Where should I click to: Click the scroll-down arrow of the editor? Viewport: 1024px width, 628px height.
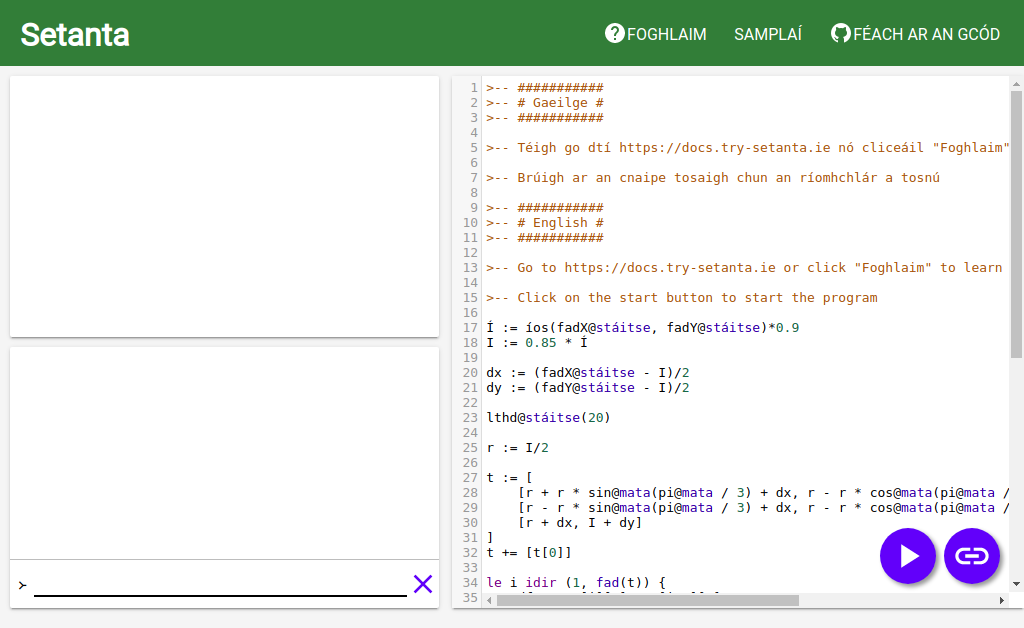coord(1016,584)
